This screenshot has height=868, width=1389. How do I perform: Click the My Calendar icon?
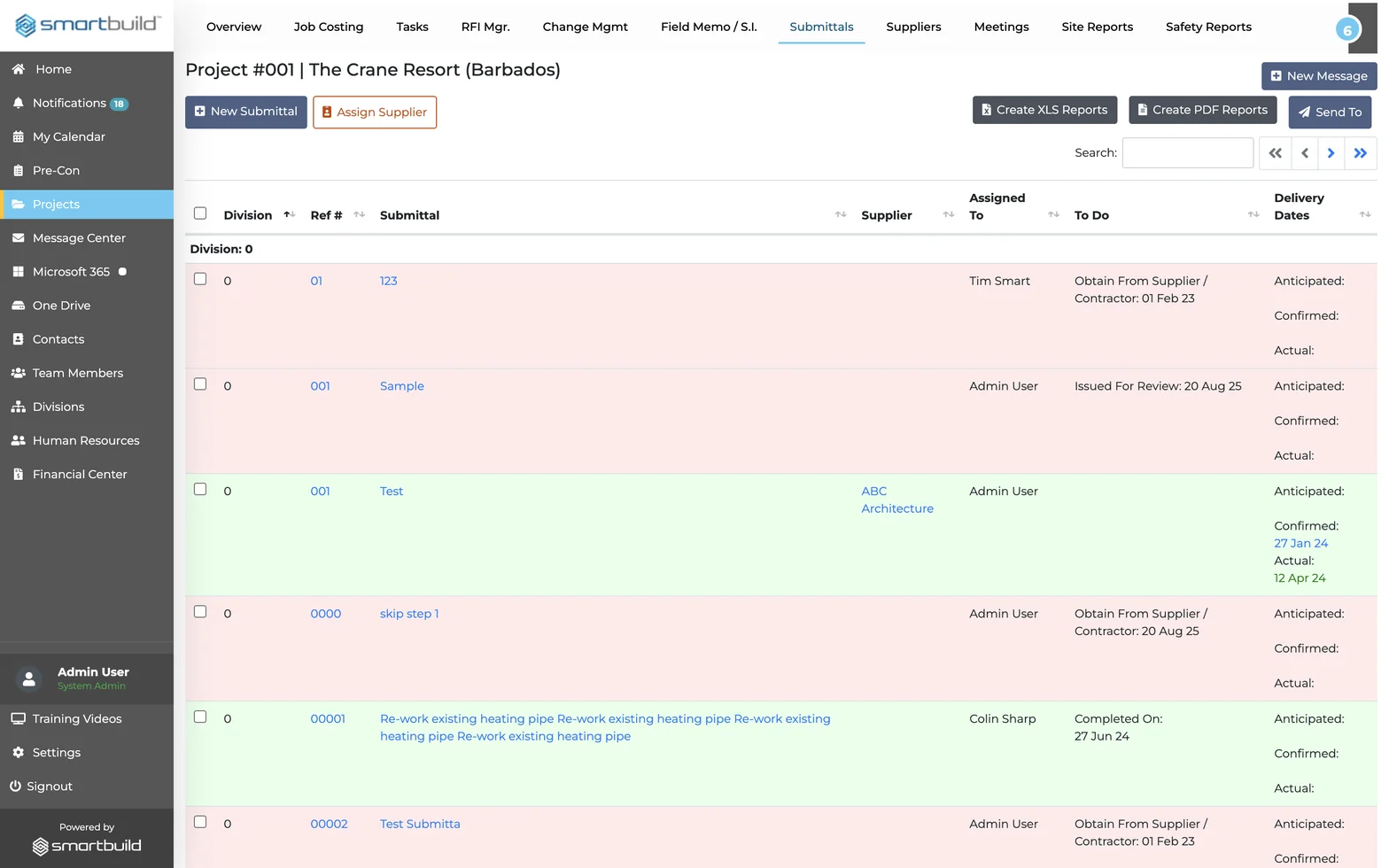tap(18, 136)
